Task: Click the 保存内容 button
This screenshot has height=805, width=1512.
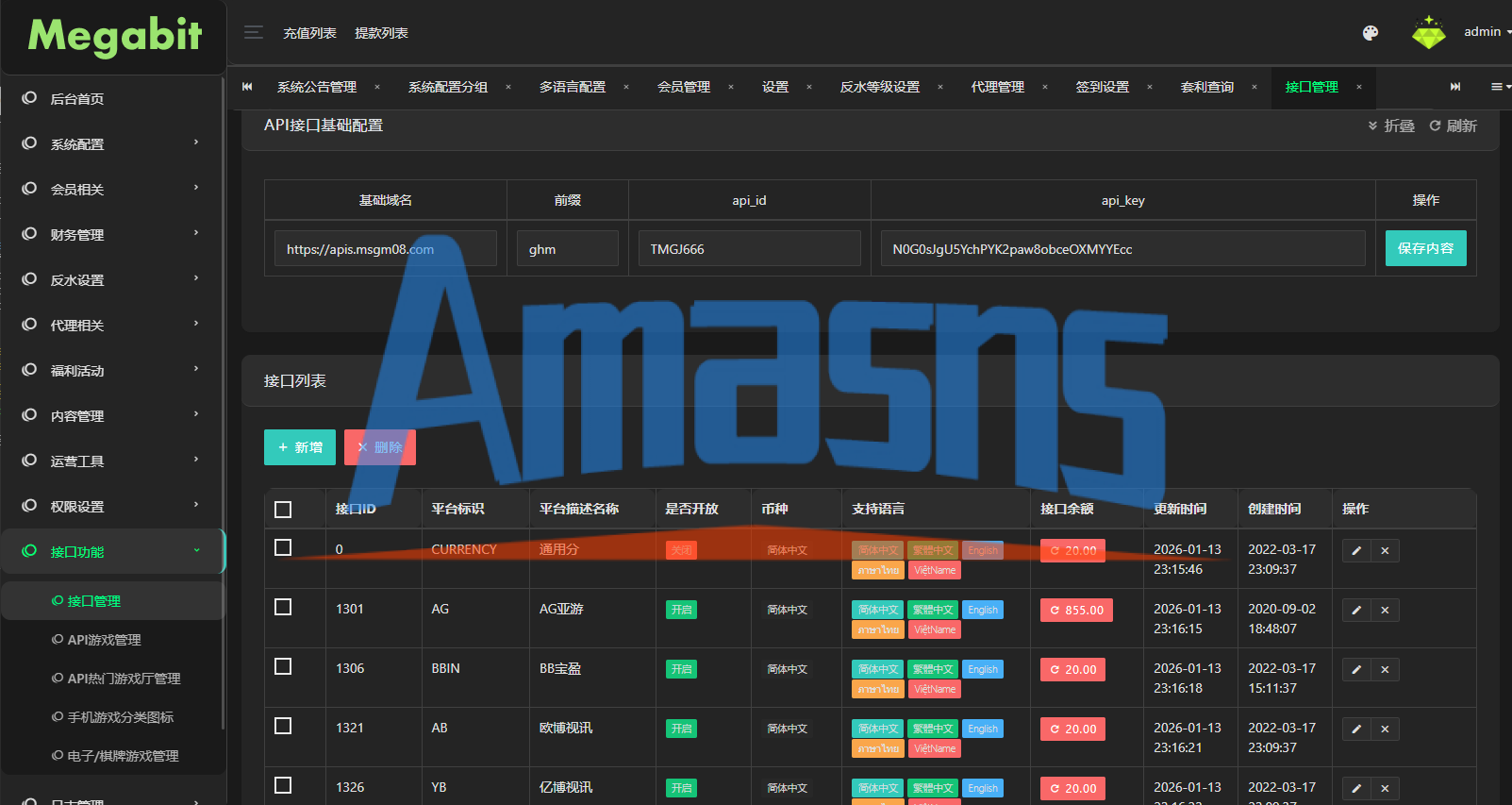Action: tap(1425, 248)
